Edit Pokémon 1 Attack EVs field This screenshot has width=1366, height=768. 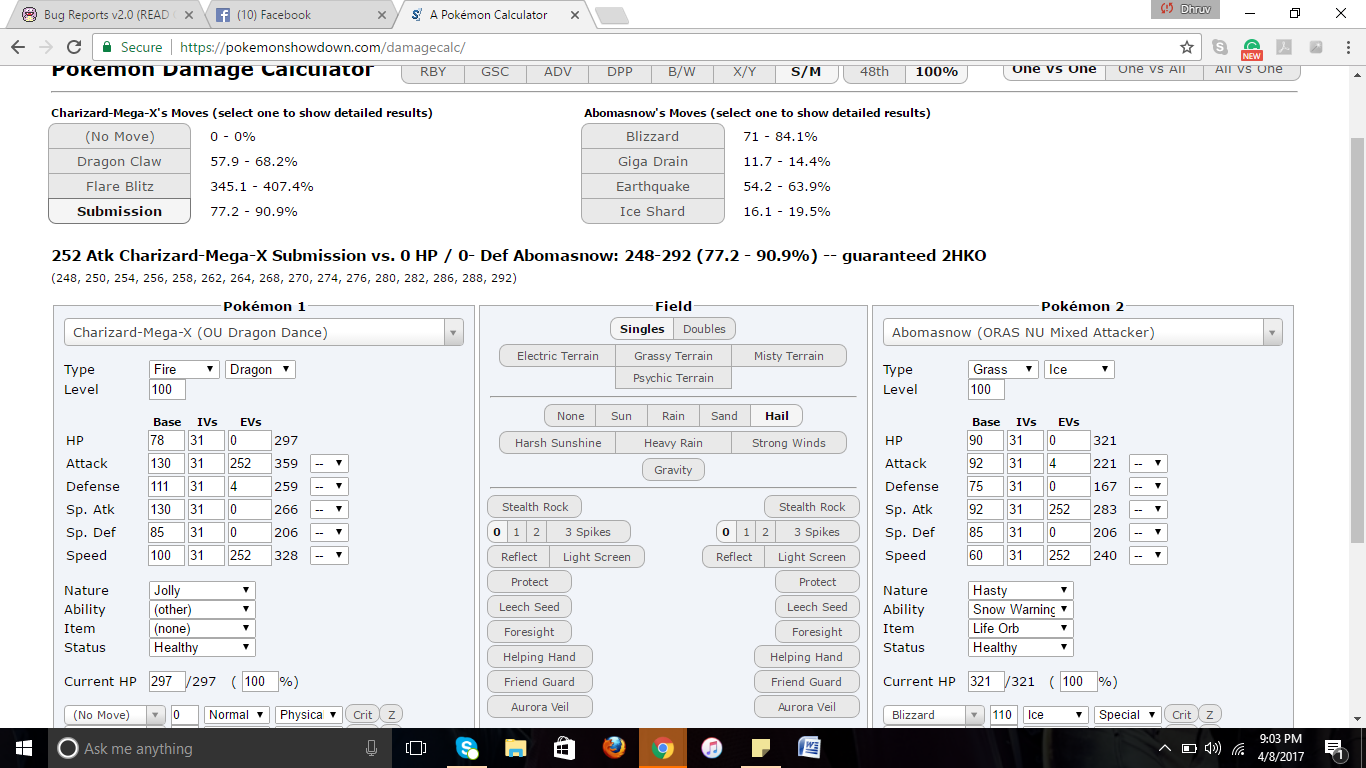[x=251, y=463]
